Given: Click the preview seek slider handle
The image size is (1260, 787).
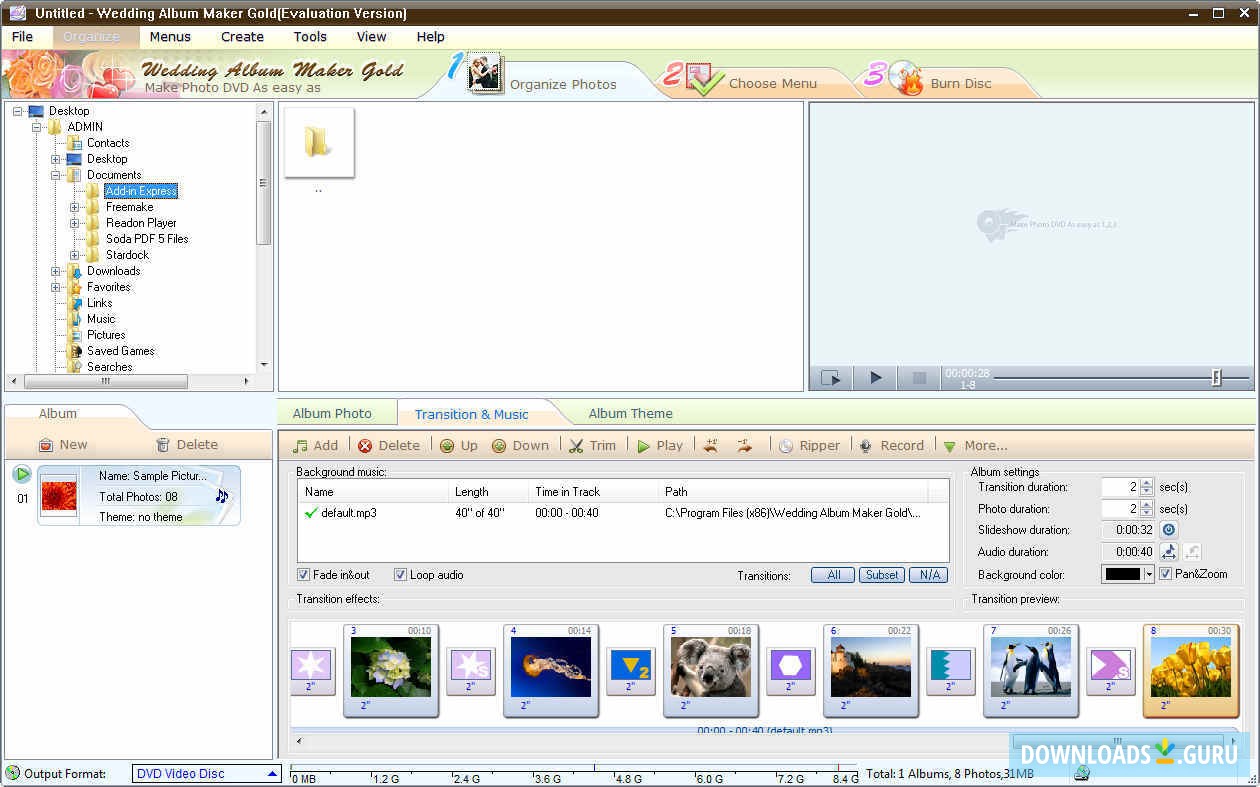Looking at the screenshot, I should tap(1216, 377).
